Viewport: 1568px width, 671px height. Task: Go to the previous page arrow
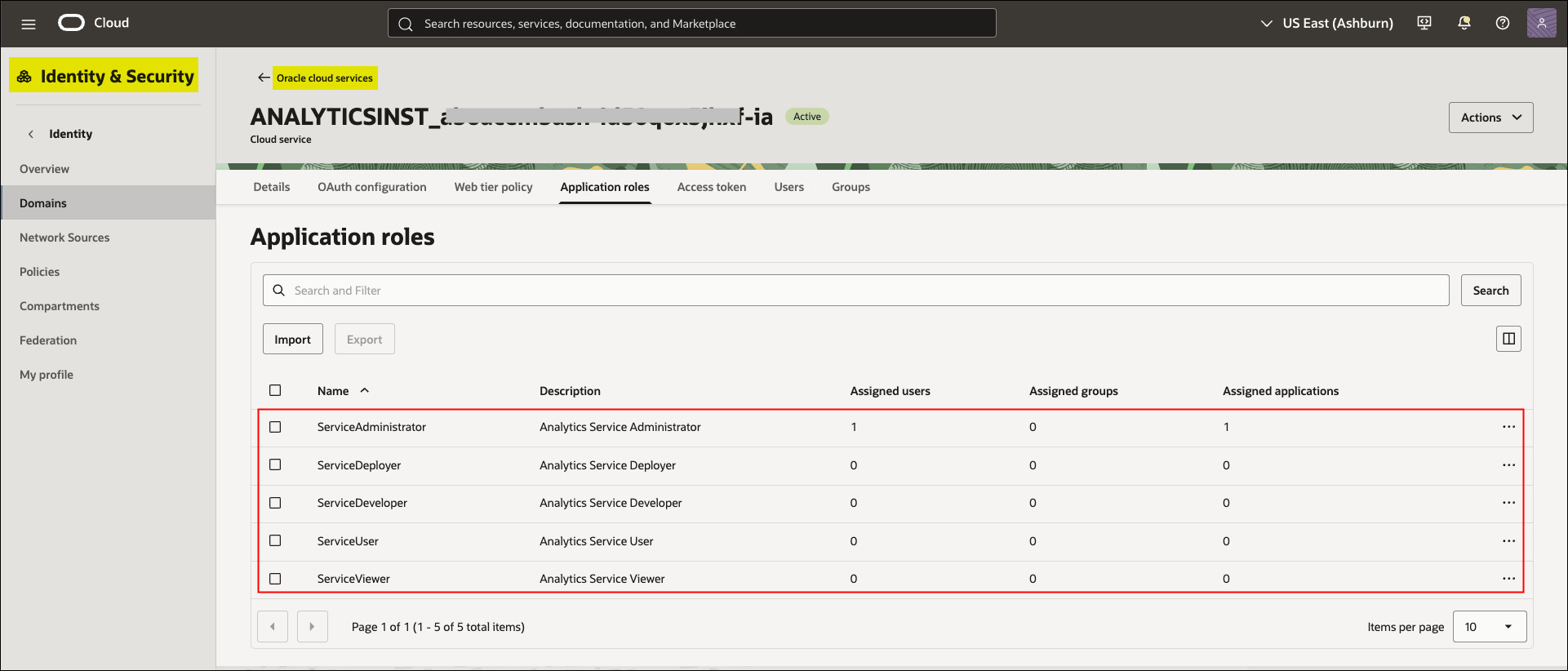pos(273,627)
